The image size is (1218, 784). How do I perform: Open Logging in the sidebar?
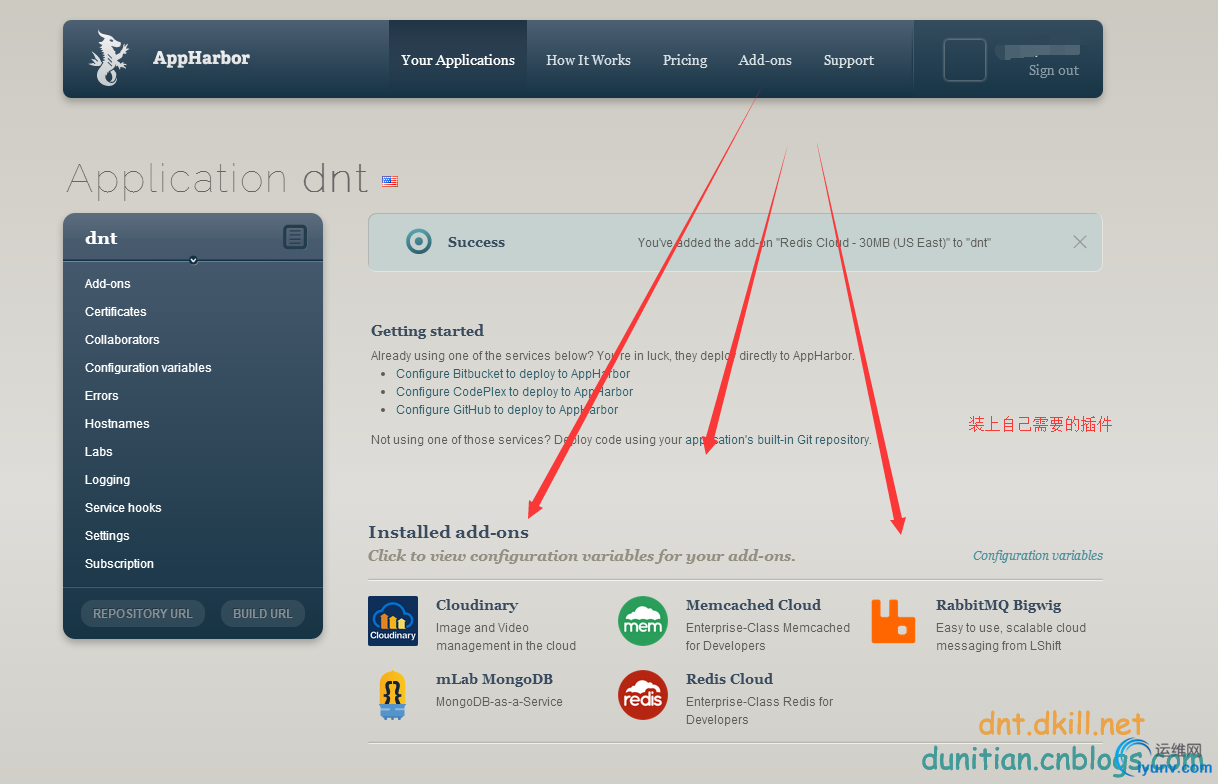(108, 480)
